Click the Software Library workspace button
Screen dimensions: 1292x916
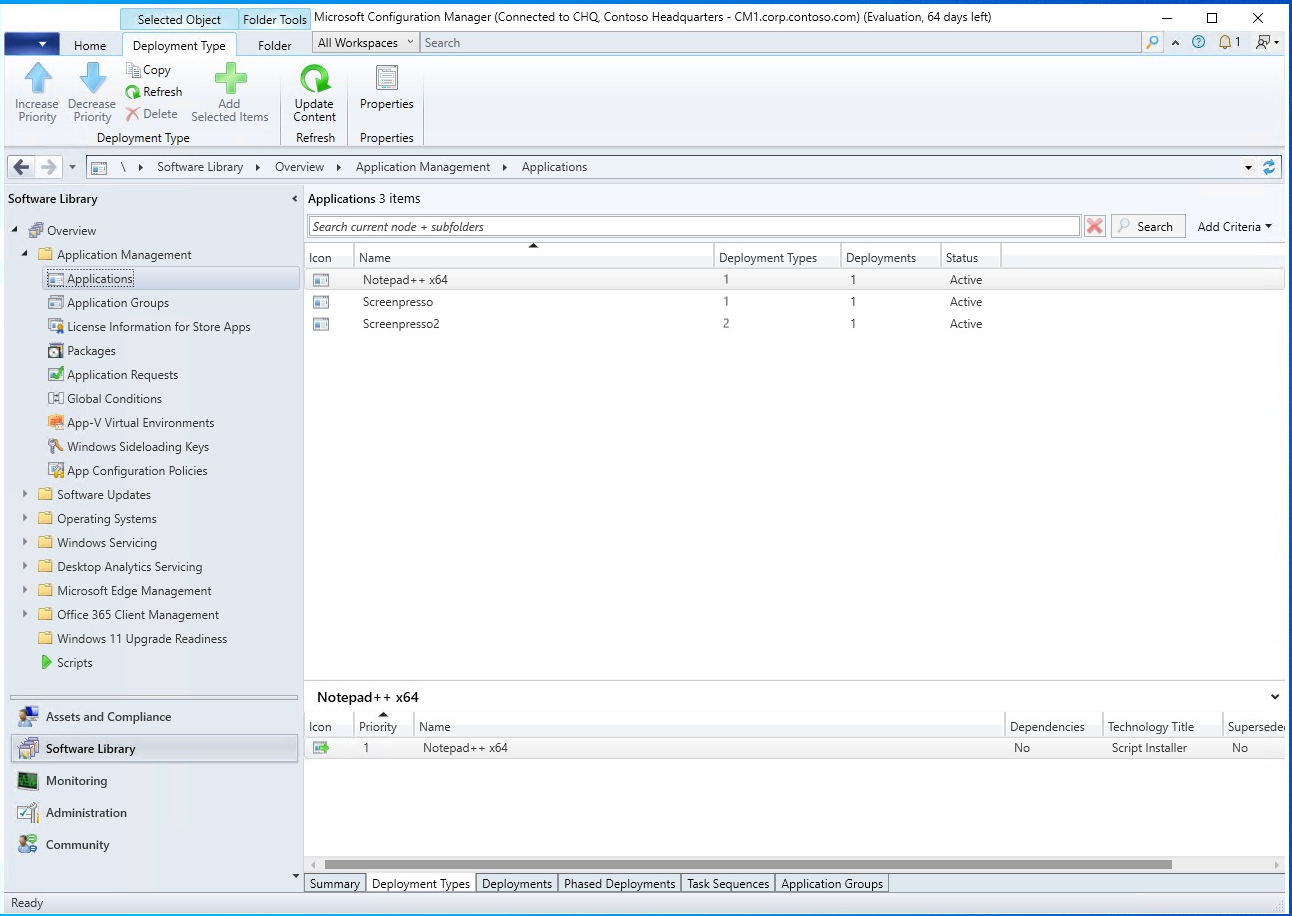click(x=154, y=749)
